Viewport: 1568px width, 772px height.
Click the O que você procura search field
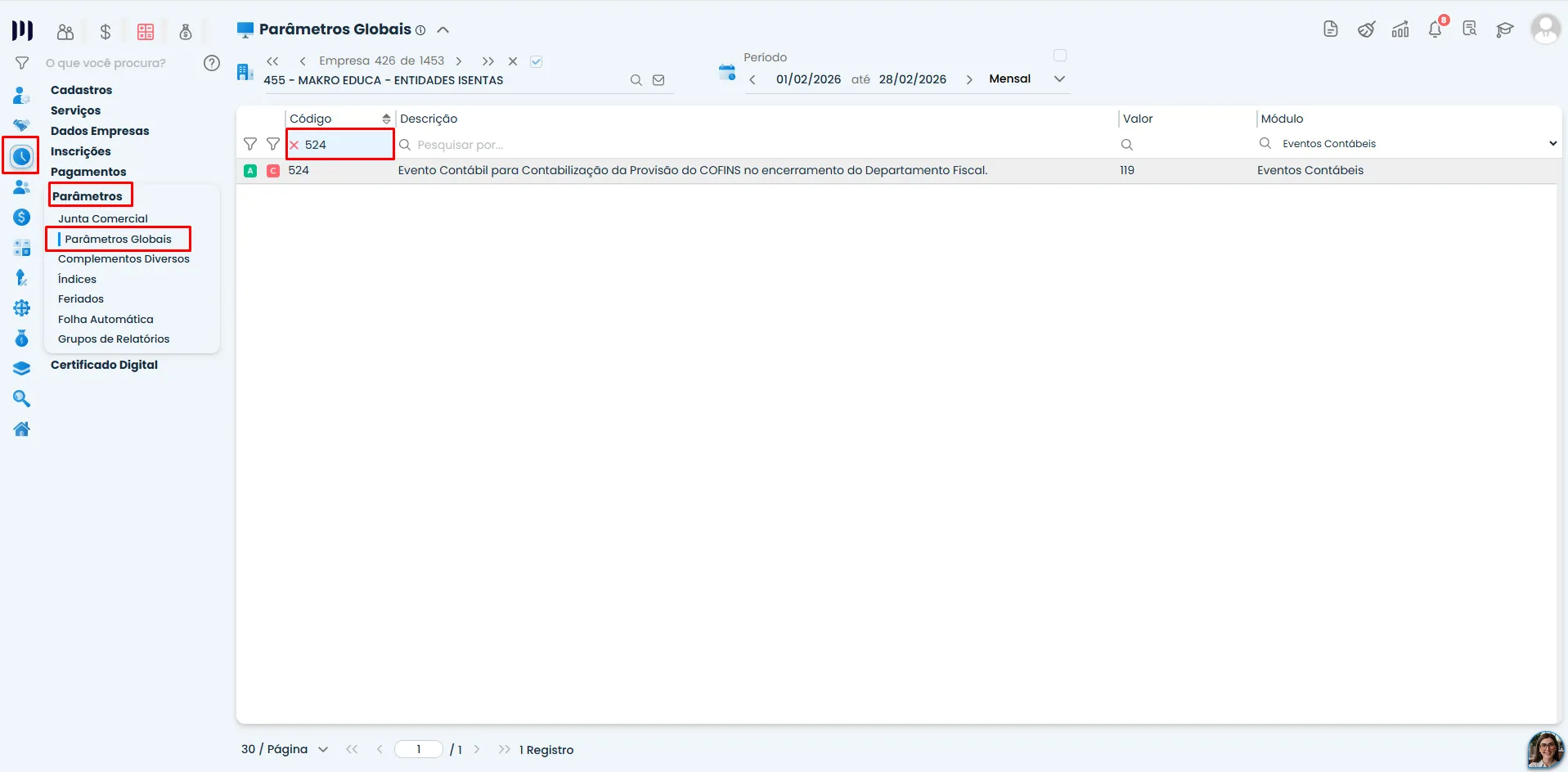tap(106, 63)
